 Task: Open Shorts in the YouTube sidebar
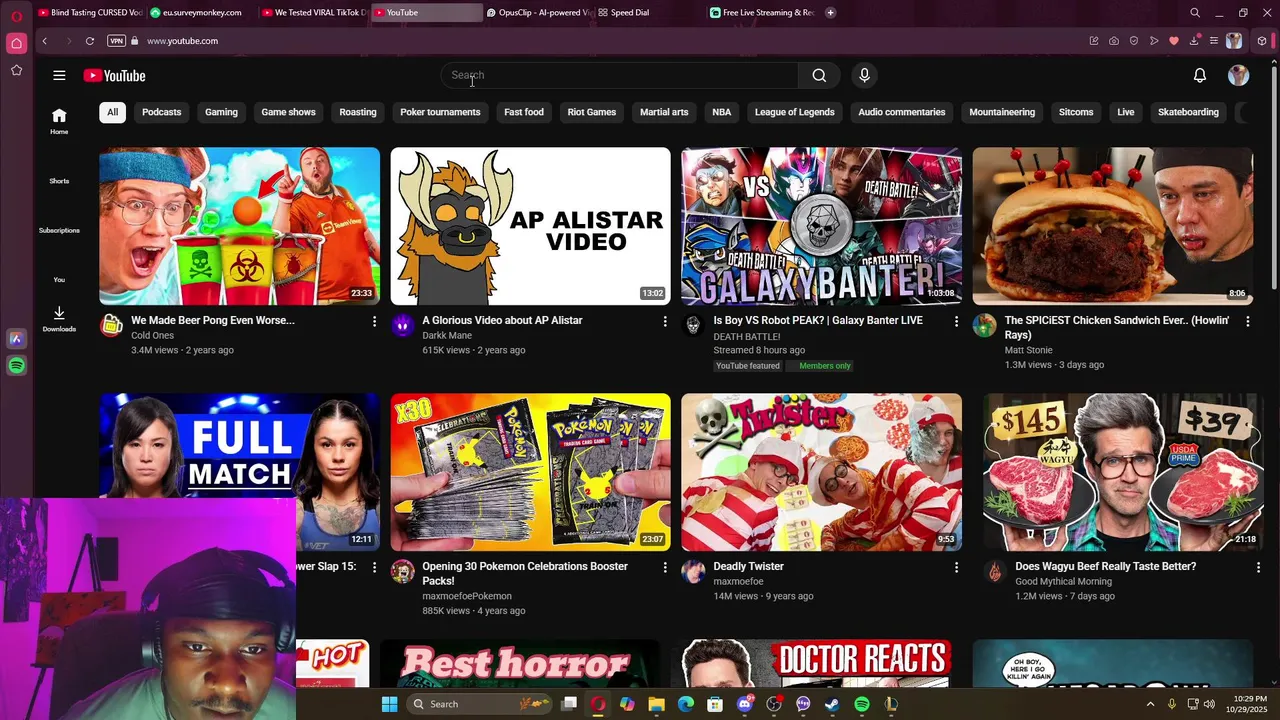[59, 181]
